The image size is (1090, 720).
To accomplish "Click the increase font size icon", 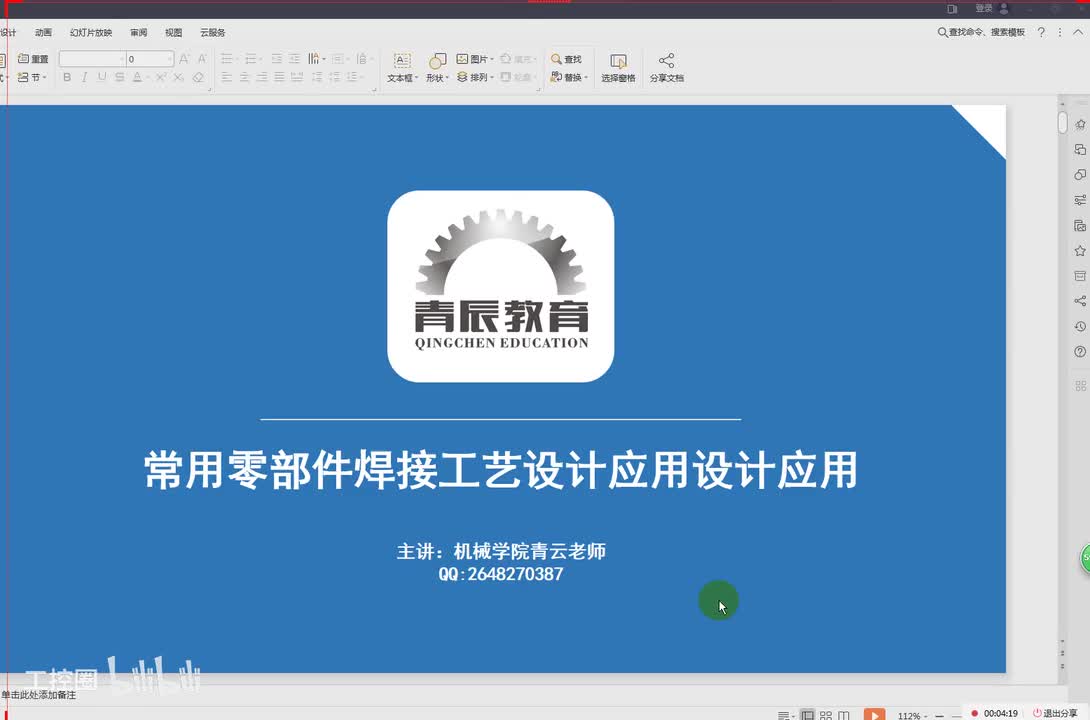I will pyautogui.click(x=184, y=59).
